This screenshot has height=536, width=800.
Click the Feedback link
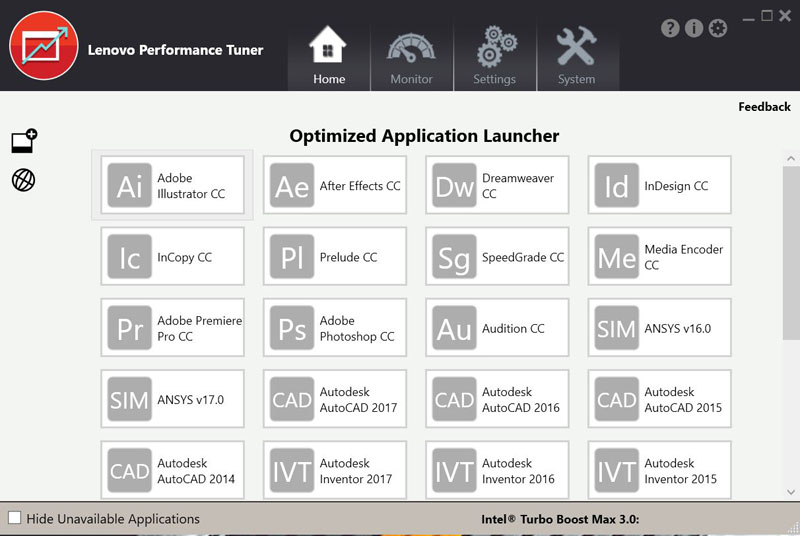(x=764, y=107)
